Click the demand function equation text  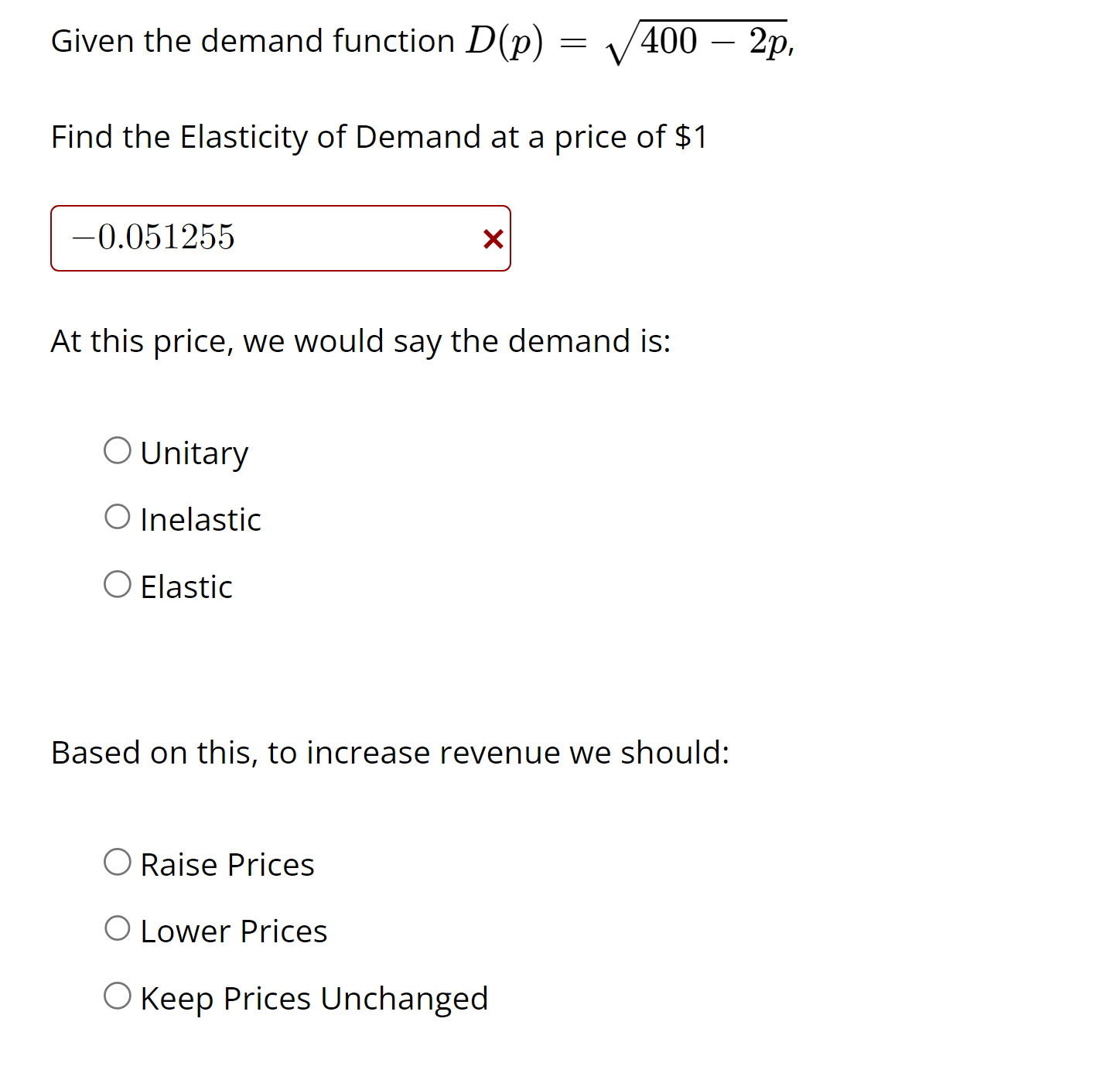(420, 40)
